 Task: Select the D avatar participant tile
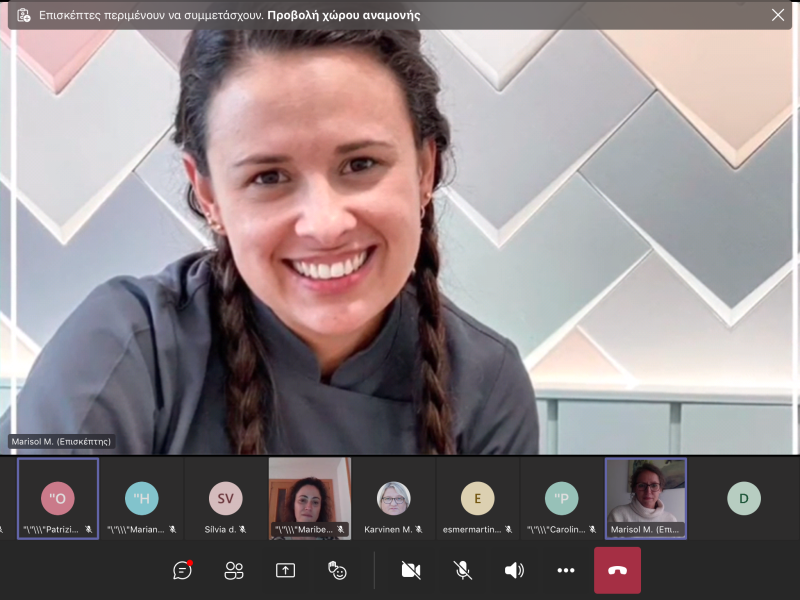click(744, 498)
